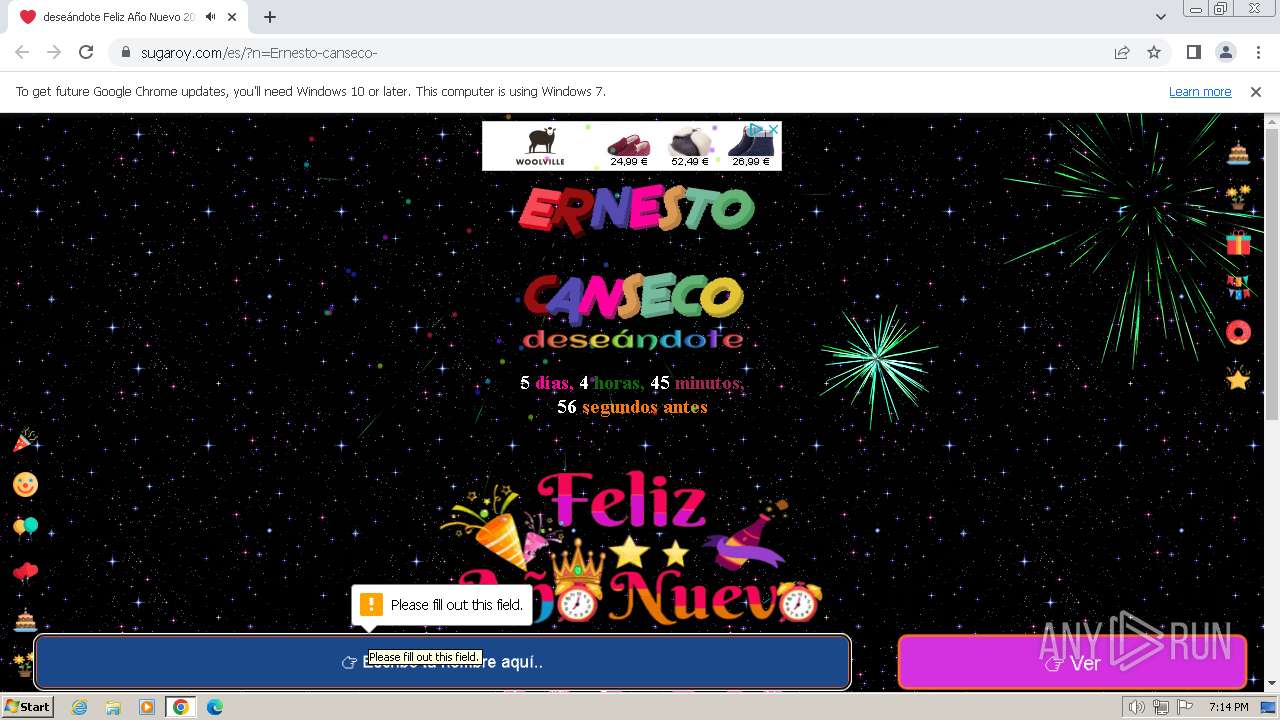Screen dimensions: 1280x720
Task: View site information via the lock icon
Action: pos(126,52)
